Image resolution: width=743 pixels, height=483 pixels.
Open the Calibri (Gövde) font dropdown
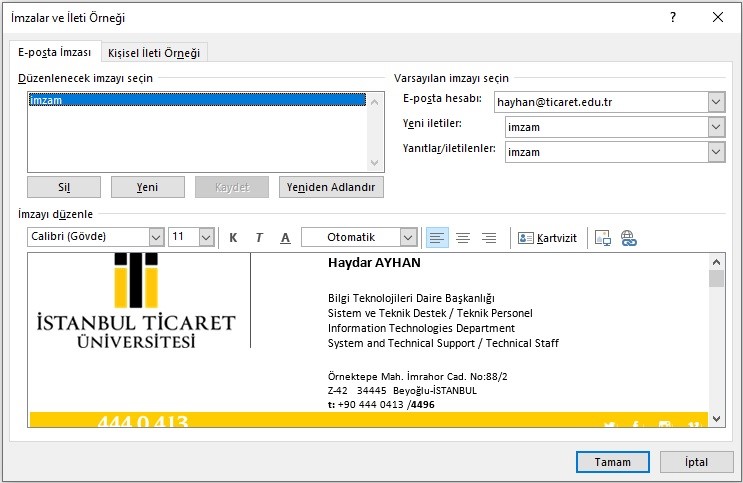156,237
